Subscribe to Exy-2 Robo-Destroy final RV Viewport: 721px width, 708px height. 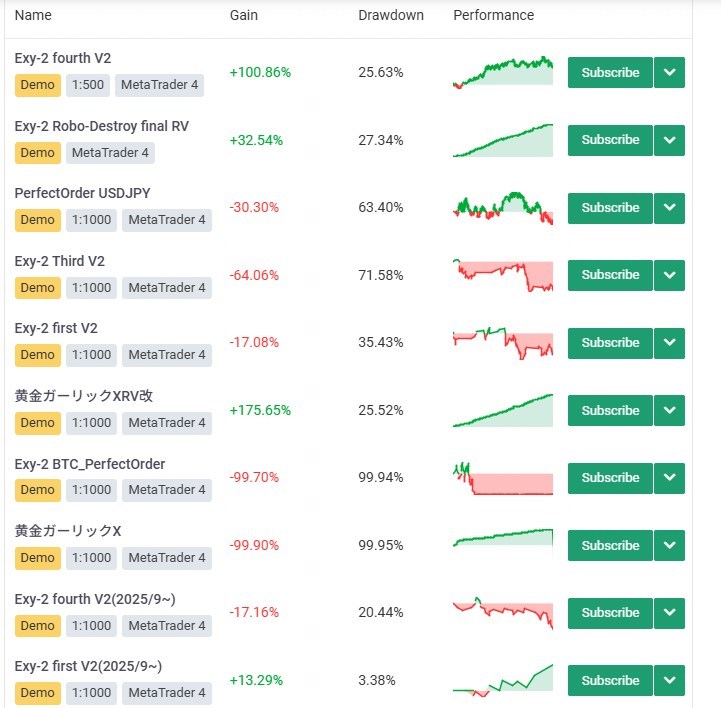point(609,140)
